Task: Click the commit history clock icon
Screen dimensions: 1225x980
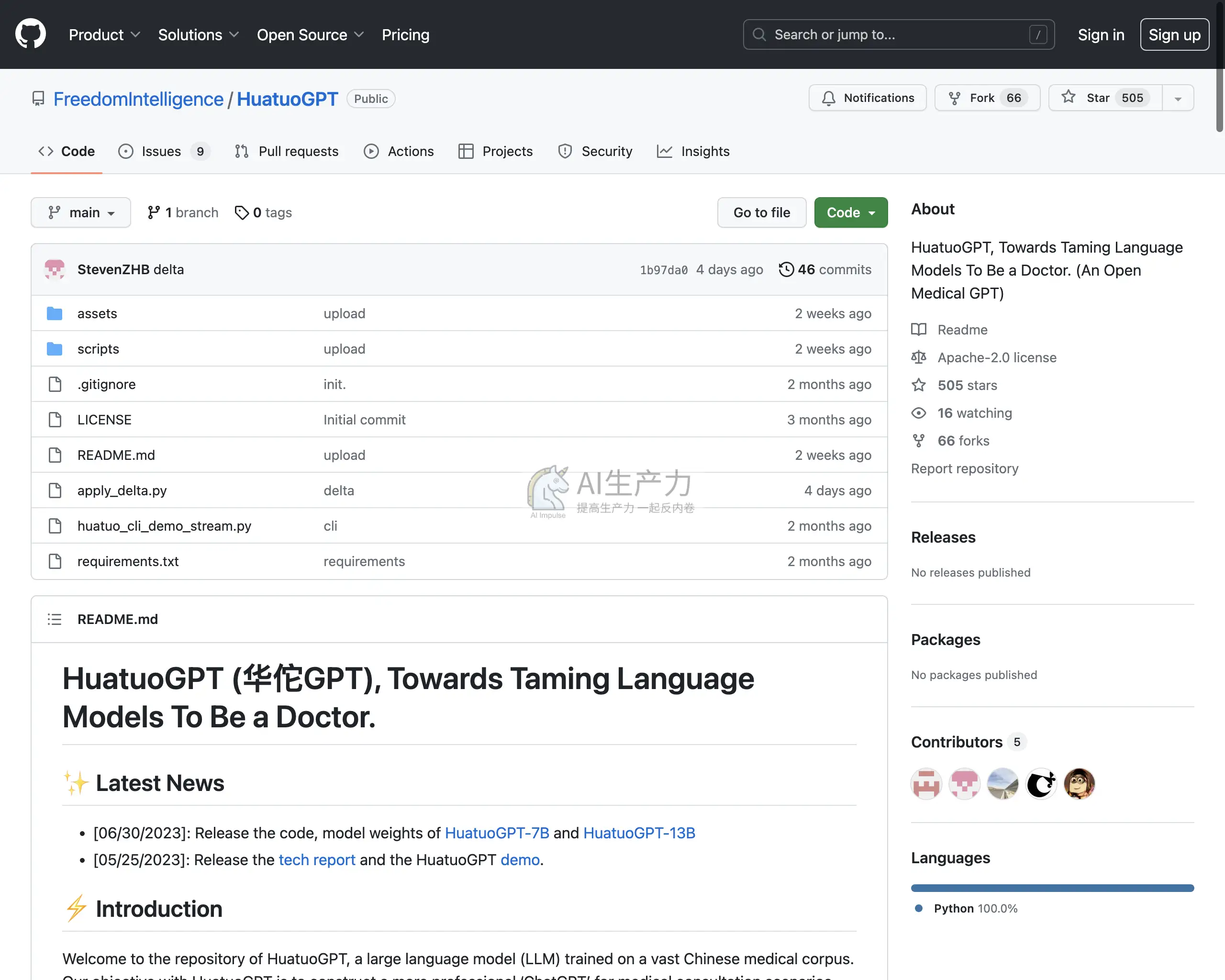Action: (x=786, y=269)
